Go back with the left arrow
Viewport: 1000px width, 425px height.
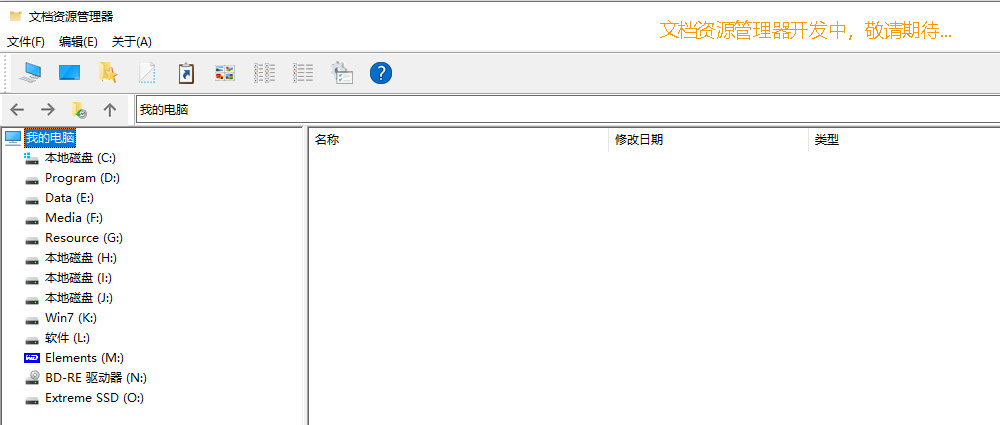(x=17, y=110)
